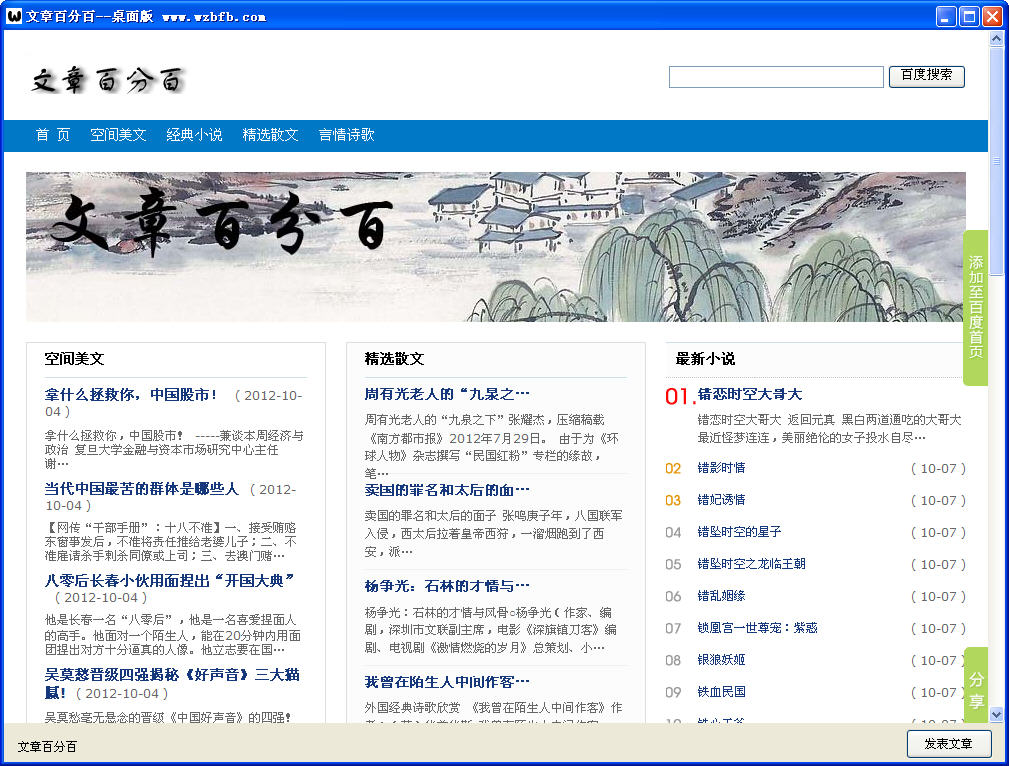Click the vertical scrollbar thumb
The width and height of the screenshot is (1009, 766).
point(996,161)
